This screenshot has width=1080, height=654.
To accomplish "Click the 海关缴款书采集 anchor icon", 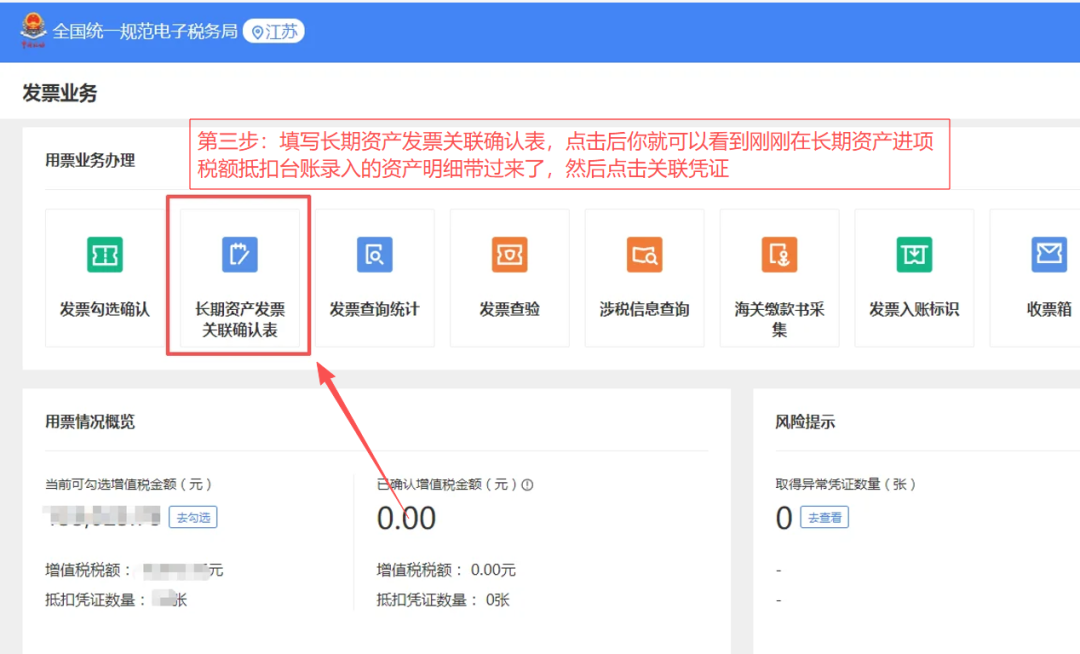I will click(779, 255).
